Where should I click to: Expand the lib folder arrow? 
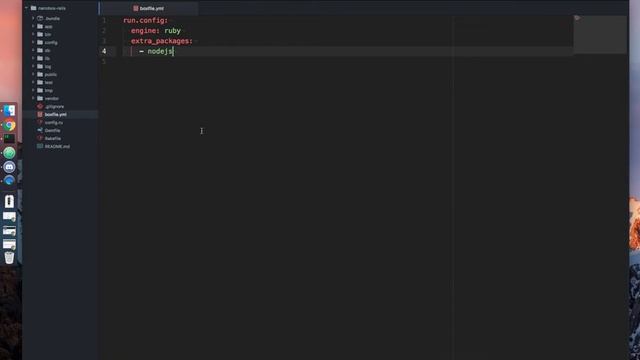click(33, 58)
